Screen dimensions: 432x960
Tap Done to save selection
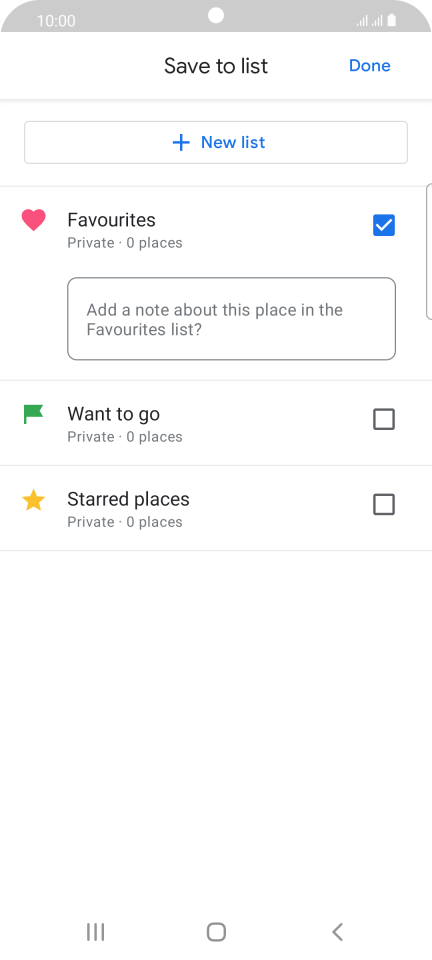click(x=370, y=66)
